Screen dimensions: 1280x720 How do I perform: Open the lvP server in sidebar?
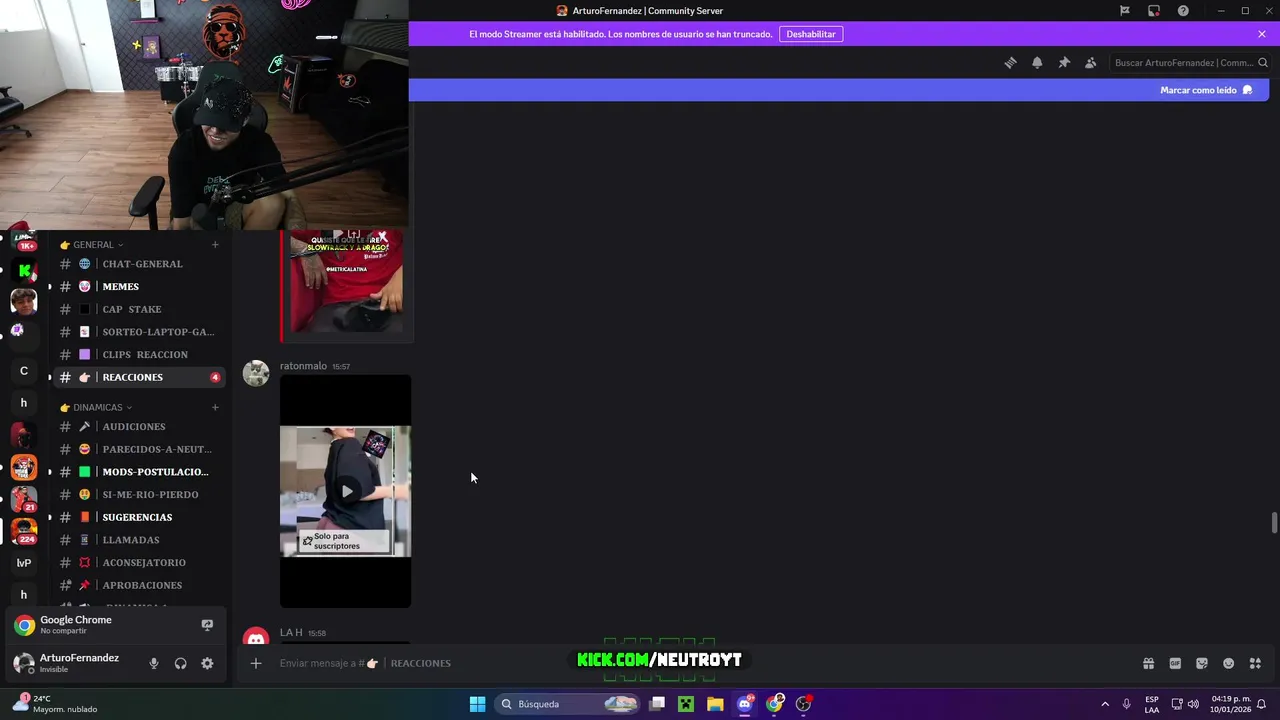click(24, 563)
